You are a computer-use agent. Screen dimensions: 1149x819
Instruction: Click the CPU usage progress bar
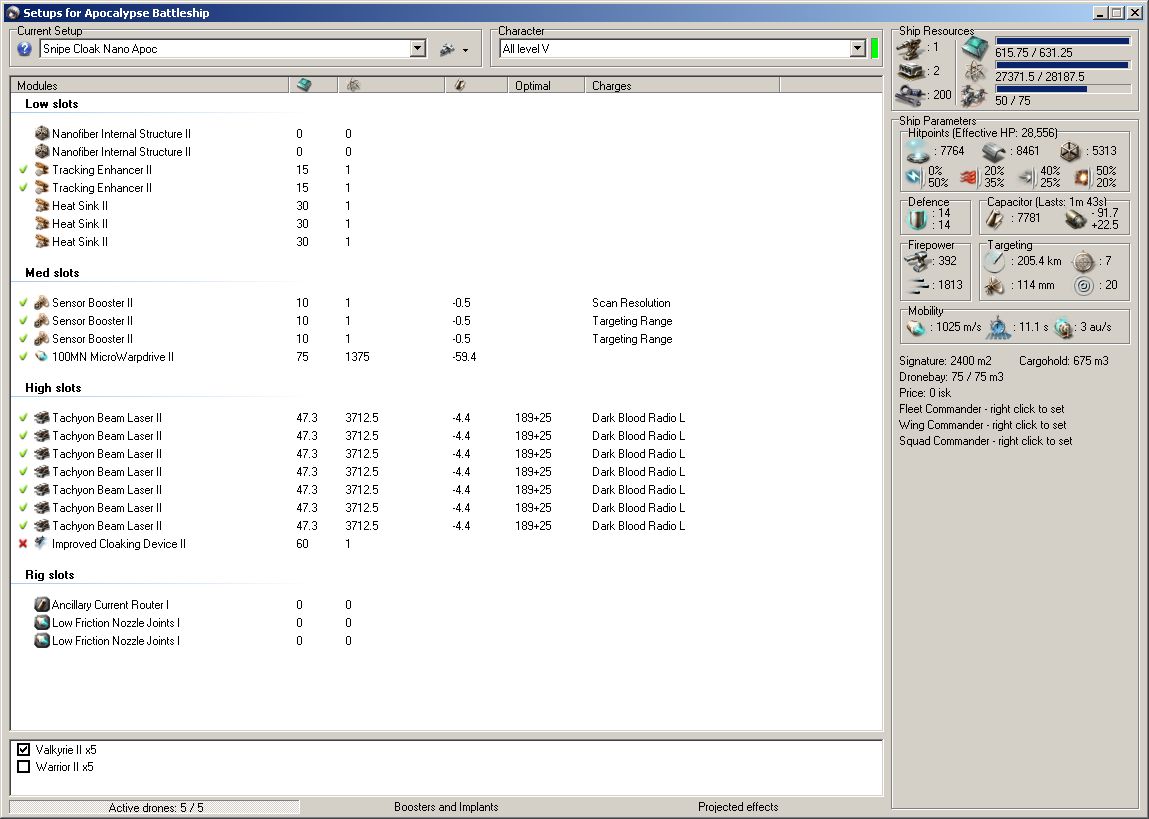click(1063, 41)
